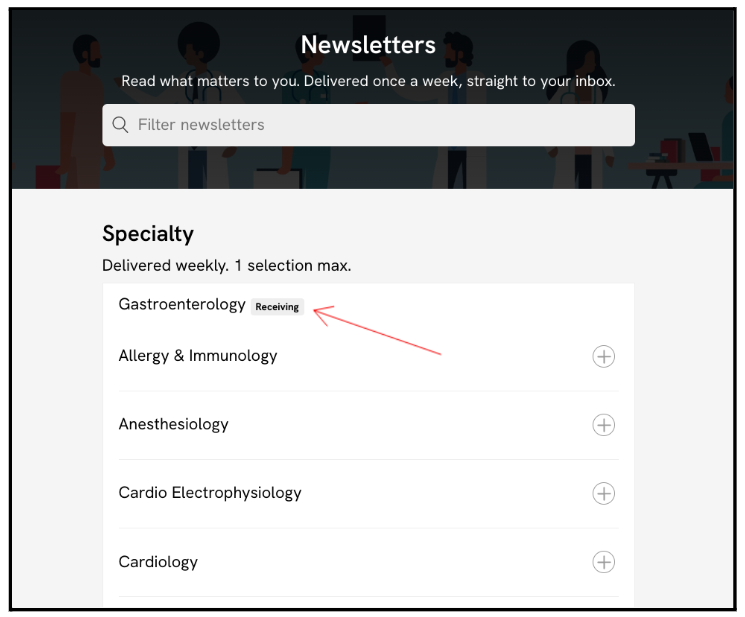Add Cardio Electrophysiology via its plus icon

[603, 494]
